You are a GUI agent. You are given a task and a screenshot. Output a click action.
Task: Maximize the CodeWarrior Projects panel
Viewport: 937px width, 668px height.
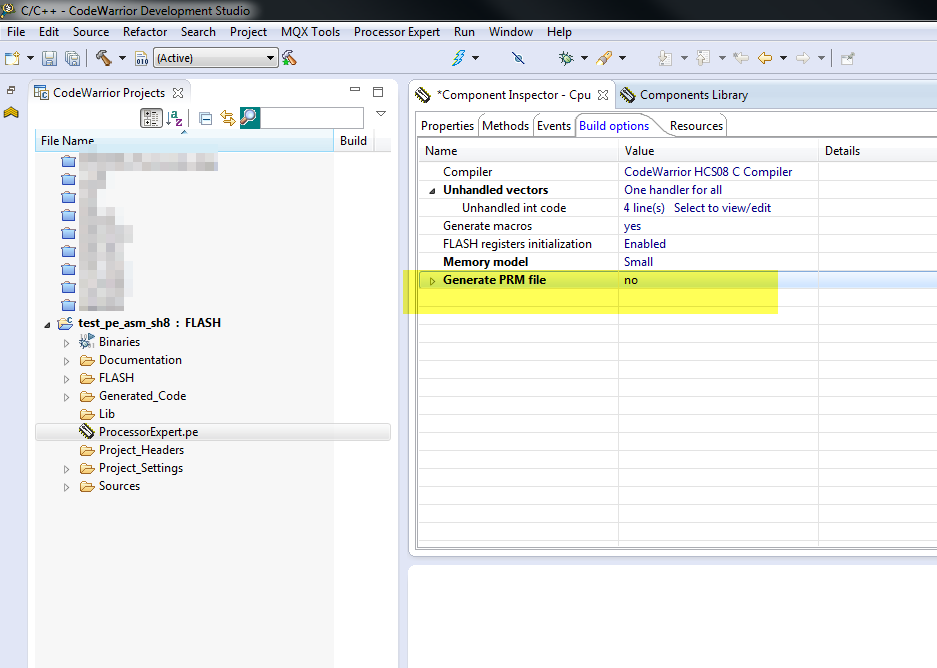click(x=378, y=92)
